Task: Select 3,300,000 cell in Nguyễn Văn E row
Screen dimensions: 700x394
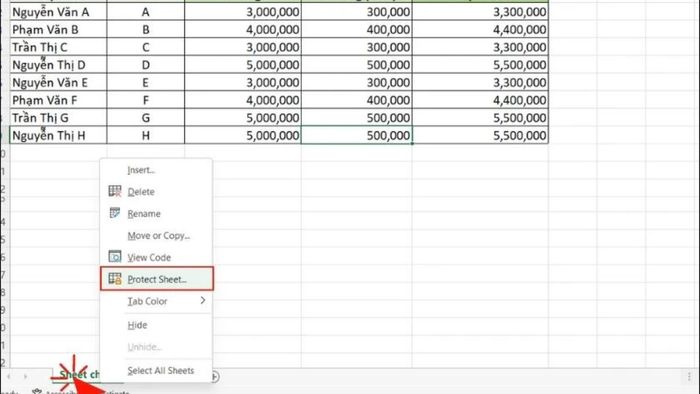Action: click(x=480, y=83)
